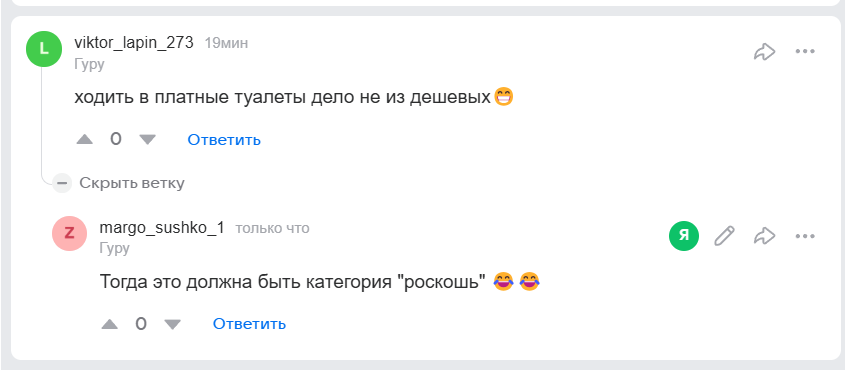Click the только что timestamp
The width and height of the screenshot is (845, 370).
pos(273,228)
